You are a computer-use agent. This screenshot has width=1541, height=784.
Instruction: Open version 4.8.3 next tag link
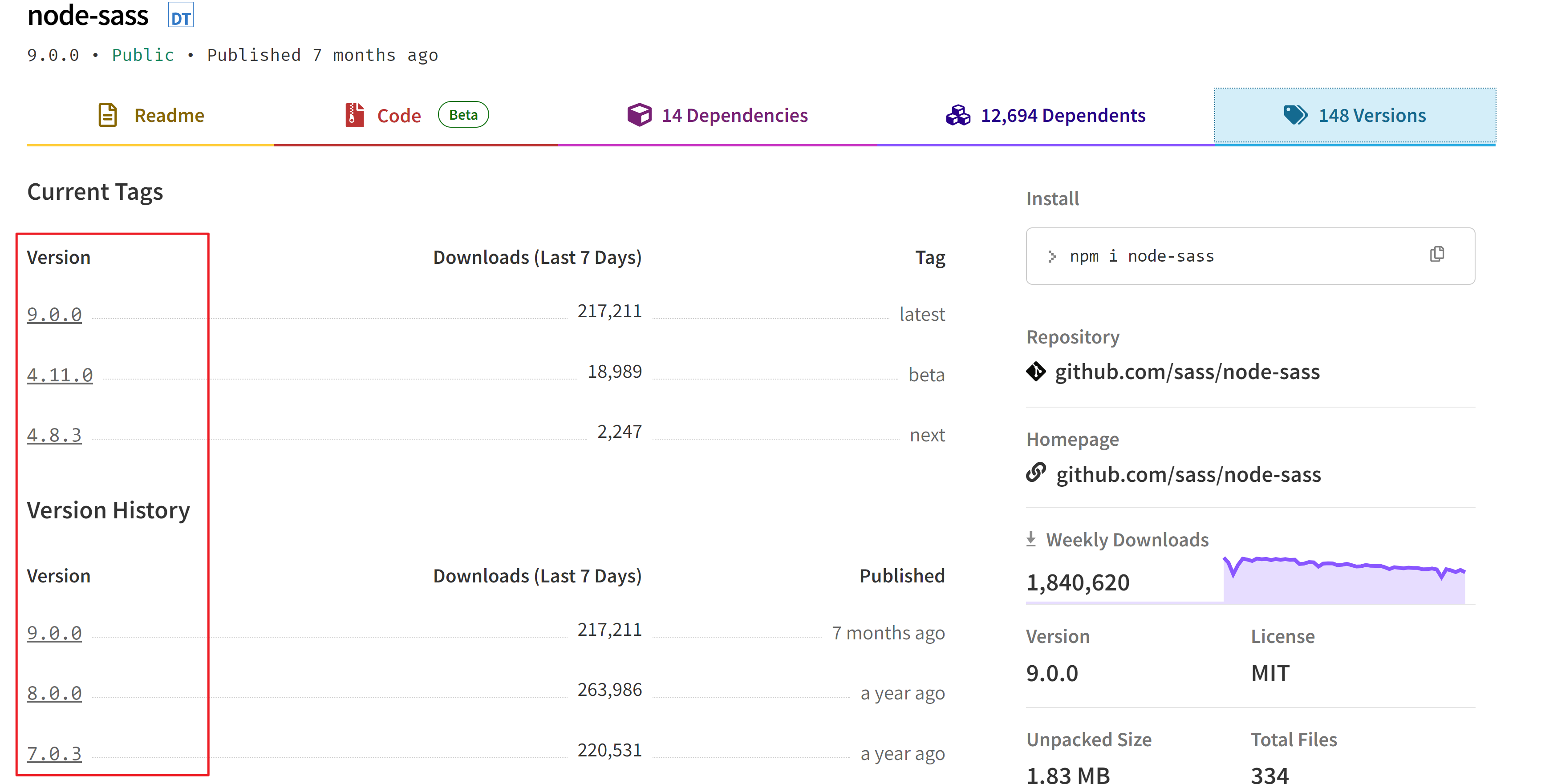click(54, 435)
